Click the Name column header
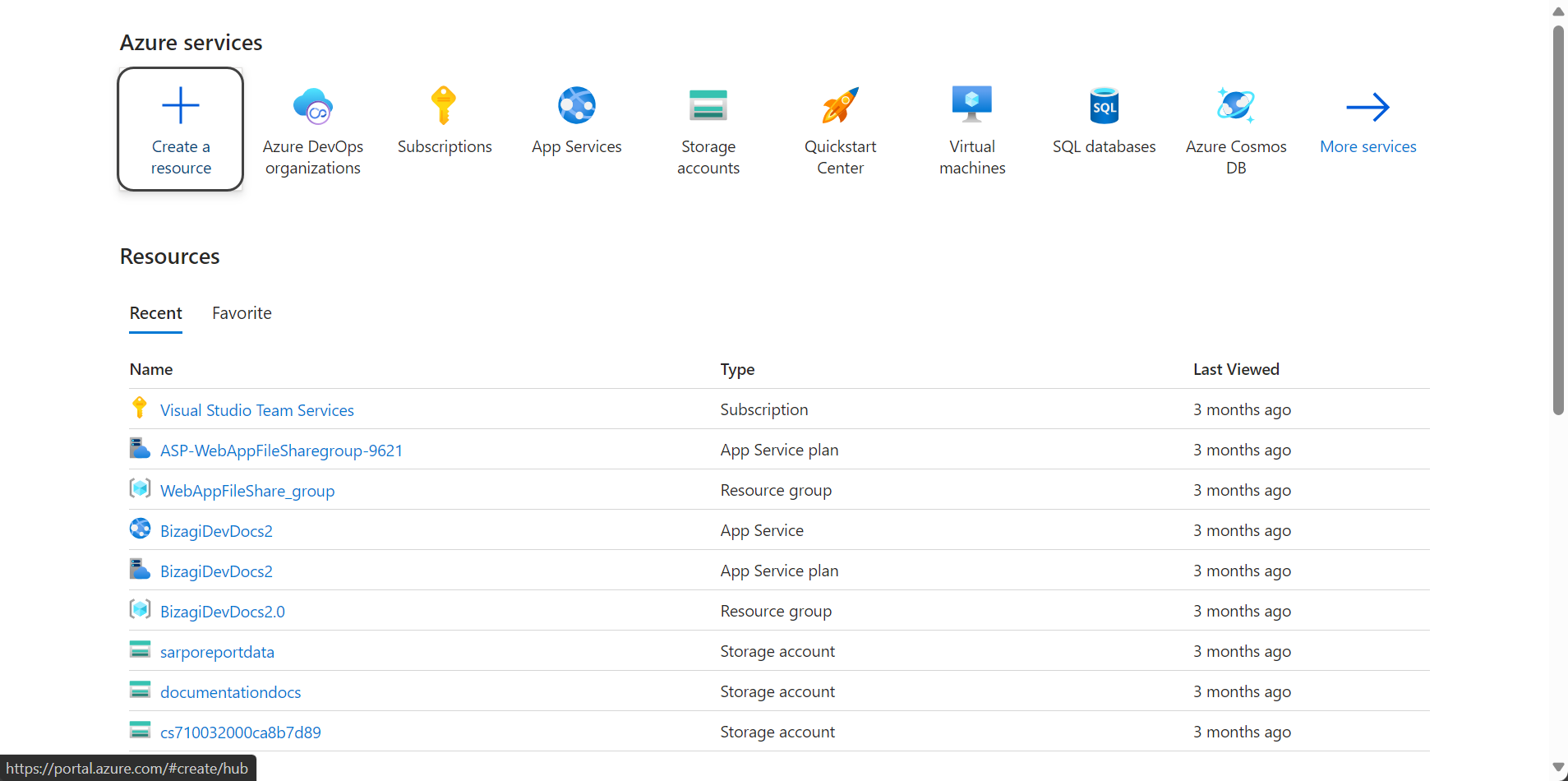 click(151, 369)
